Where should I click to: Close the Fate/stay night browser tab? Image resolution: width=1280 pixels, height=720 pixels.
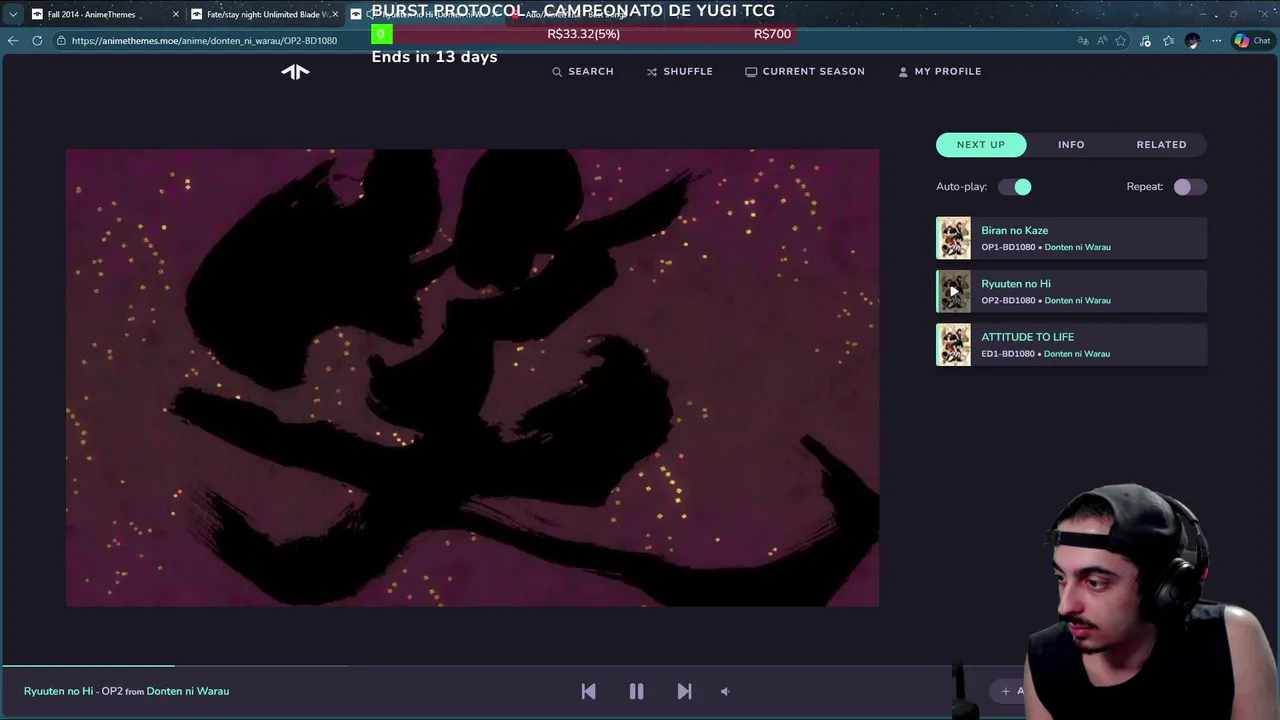(335, 14)
